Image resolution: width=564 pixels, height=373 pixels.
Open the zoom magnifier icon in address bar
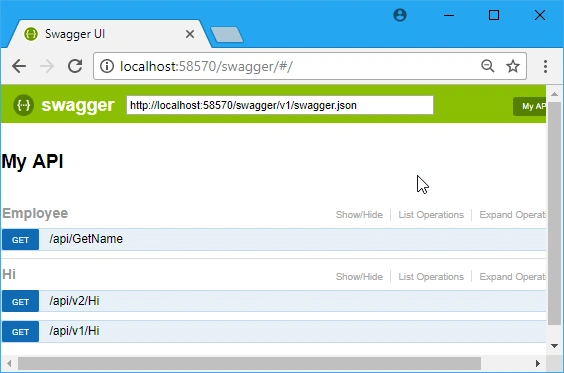coord(488,66)
